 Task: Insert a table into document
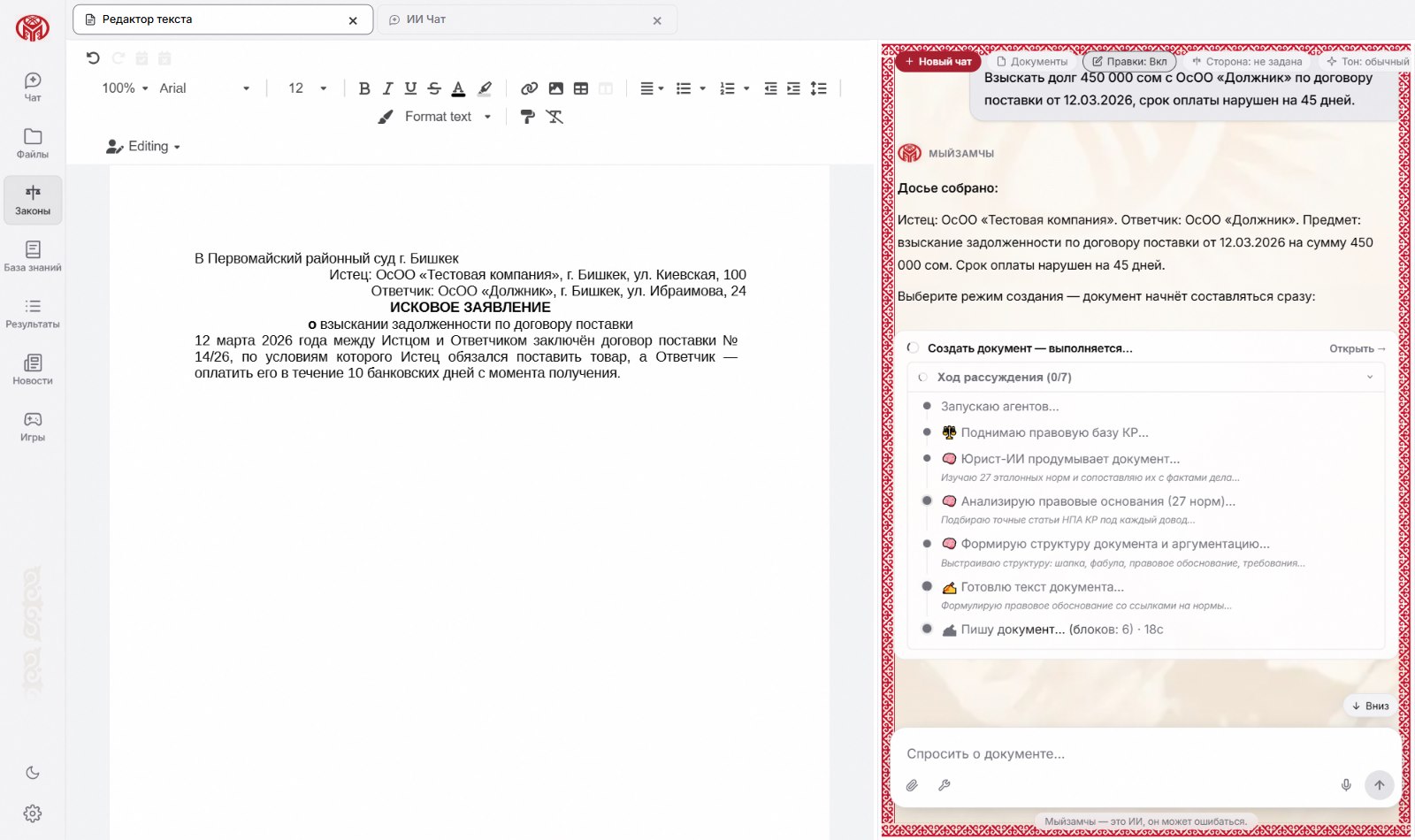tap(581, 88)
